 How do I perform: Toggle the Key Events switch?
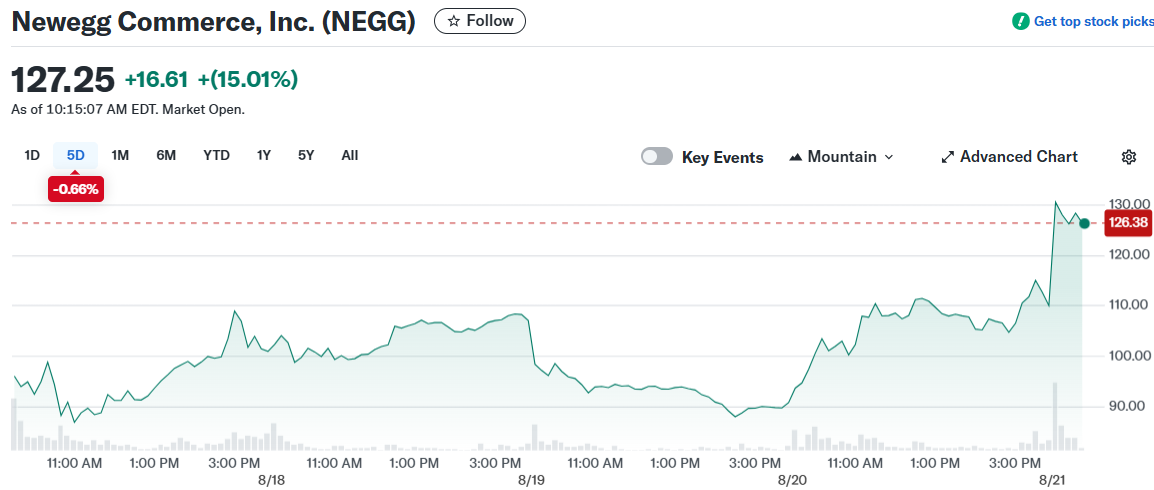coord(656,157)
